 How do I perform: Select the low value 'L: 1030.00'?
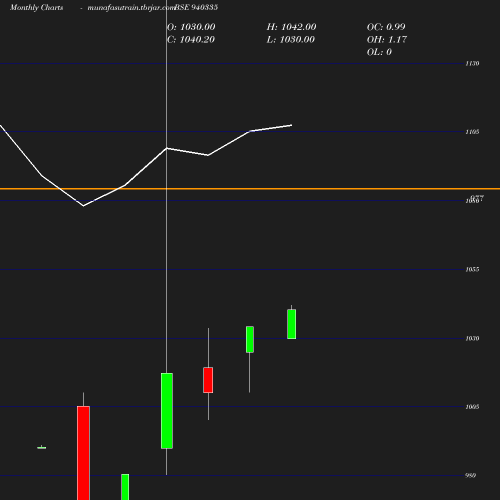(291, 39)
